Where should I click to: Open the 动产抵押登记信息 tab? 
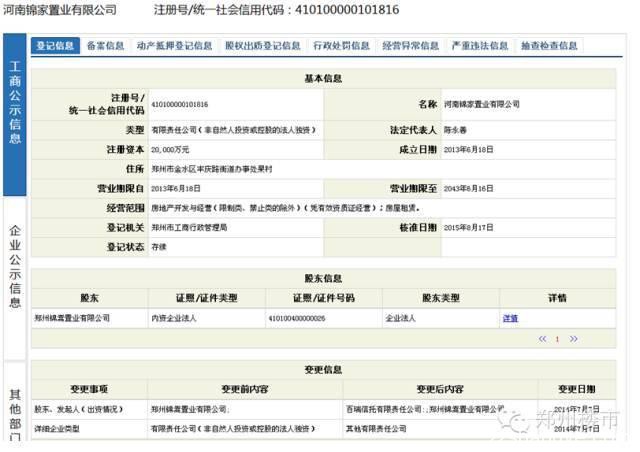click(x=174, y=45)
